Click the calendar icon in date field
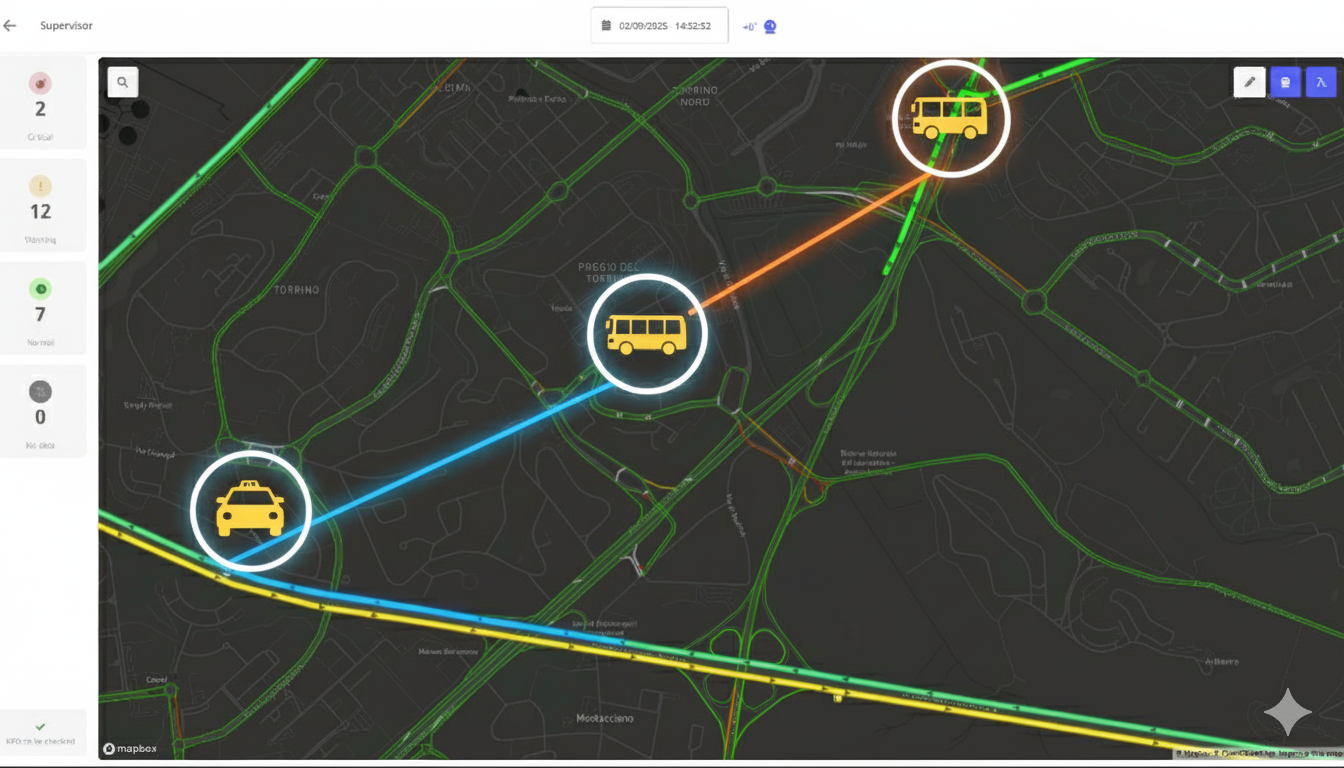The image size is (1344, 768). pos(606,26)
